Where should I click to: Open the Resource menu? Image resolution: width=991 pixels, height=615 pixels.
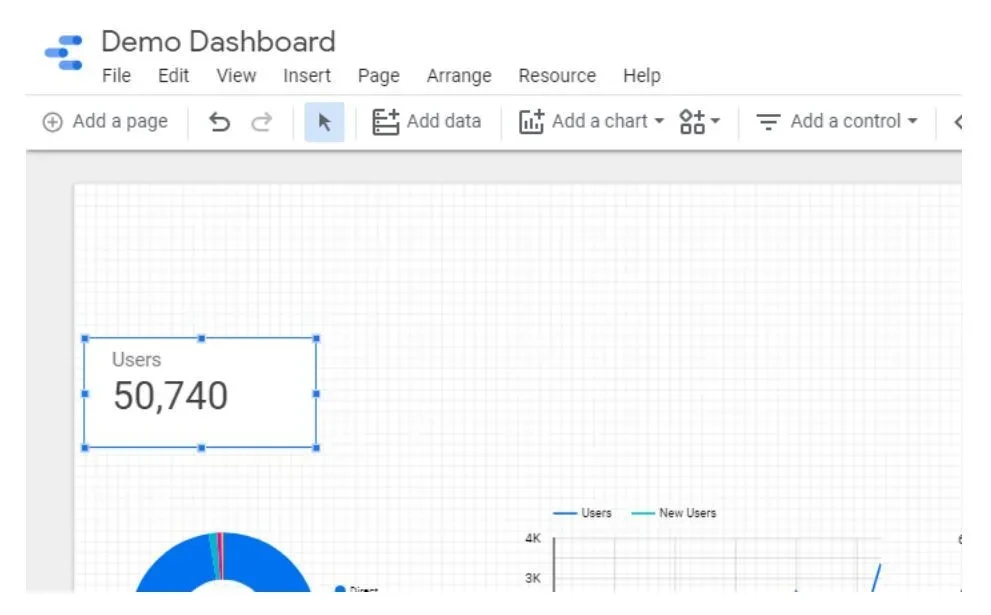pos(557,76)
